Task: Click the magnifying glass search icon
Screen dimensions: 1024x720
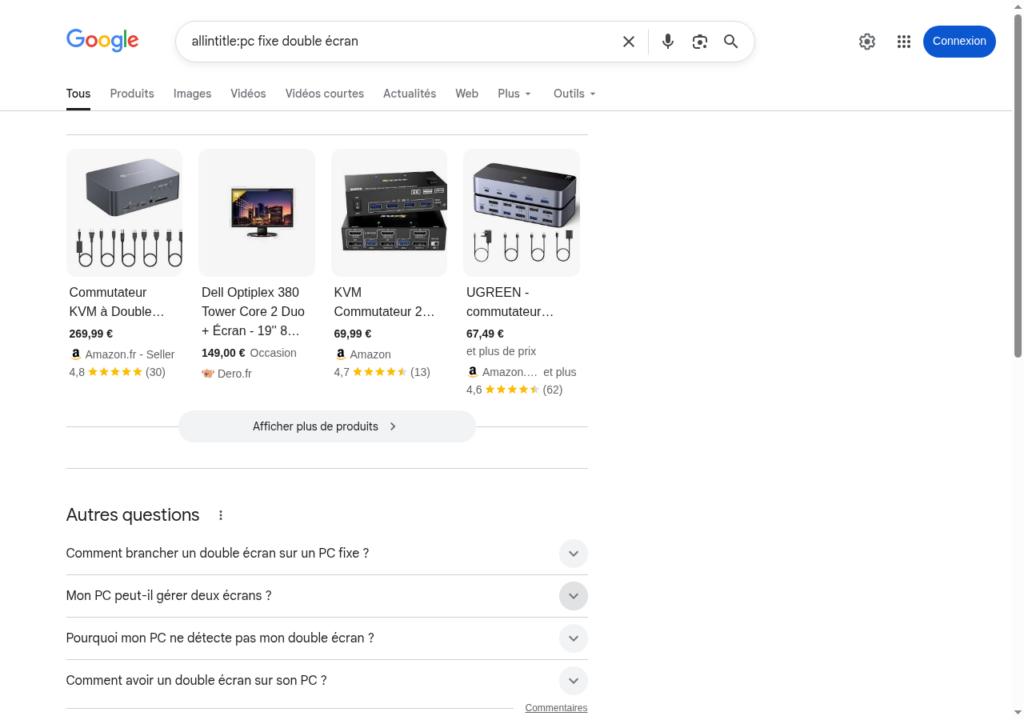Action: click(x=731, y=41)
